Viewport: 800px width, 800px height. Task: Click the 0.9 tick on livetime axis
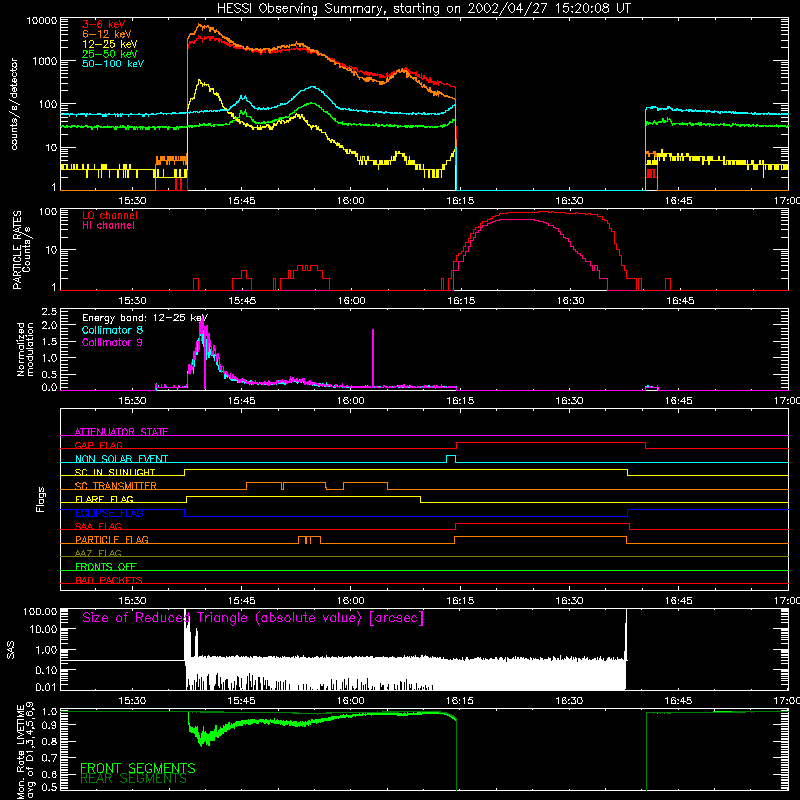click(49, 725)
